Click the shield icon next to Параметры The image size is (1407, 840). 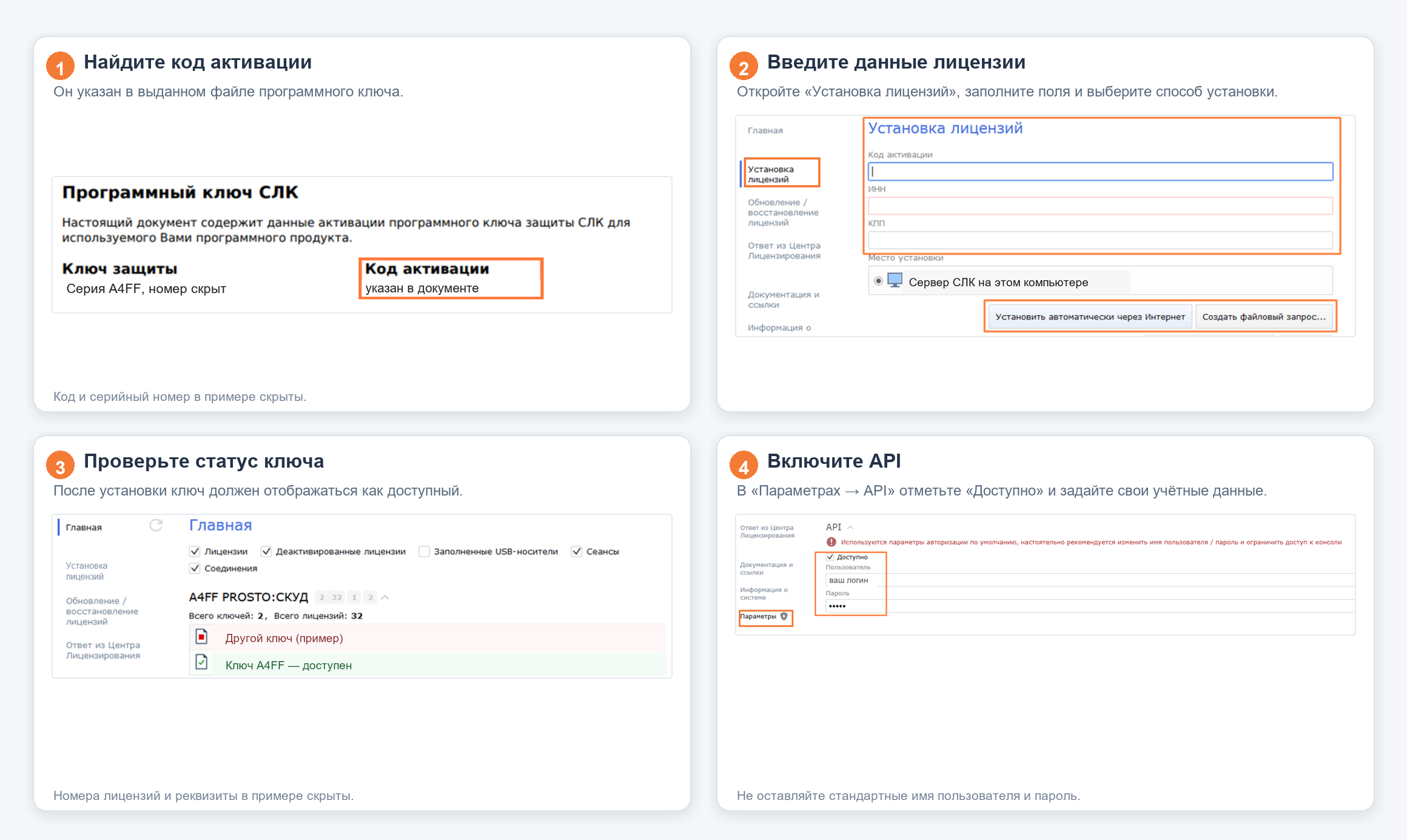point(784,616)
